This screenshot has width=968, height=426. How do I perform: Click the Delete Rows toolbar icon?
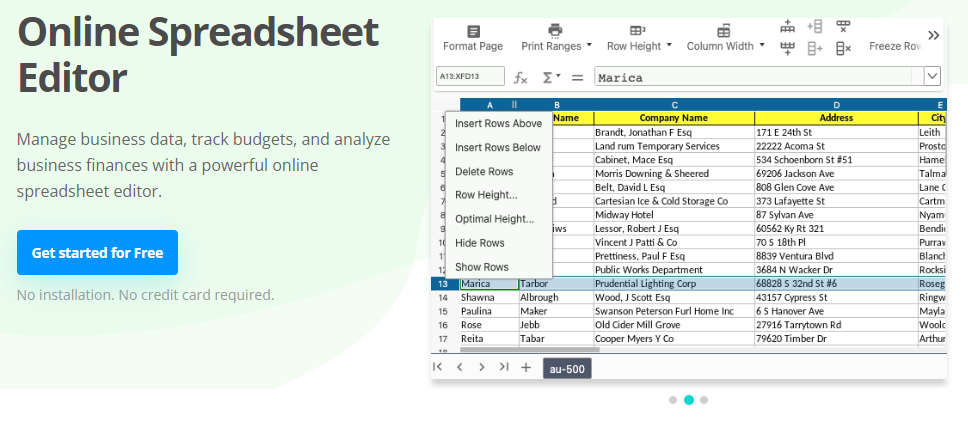point(843,27)
